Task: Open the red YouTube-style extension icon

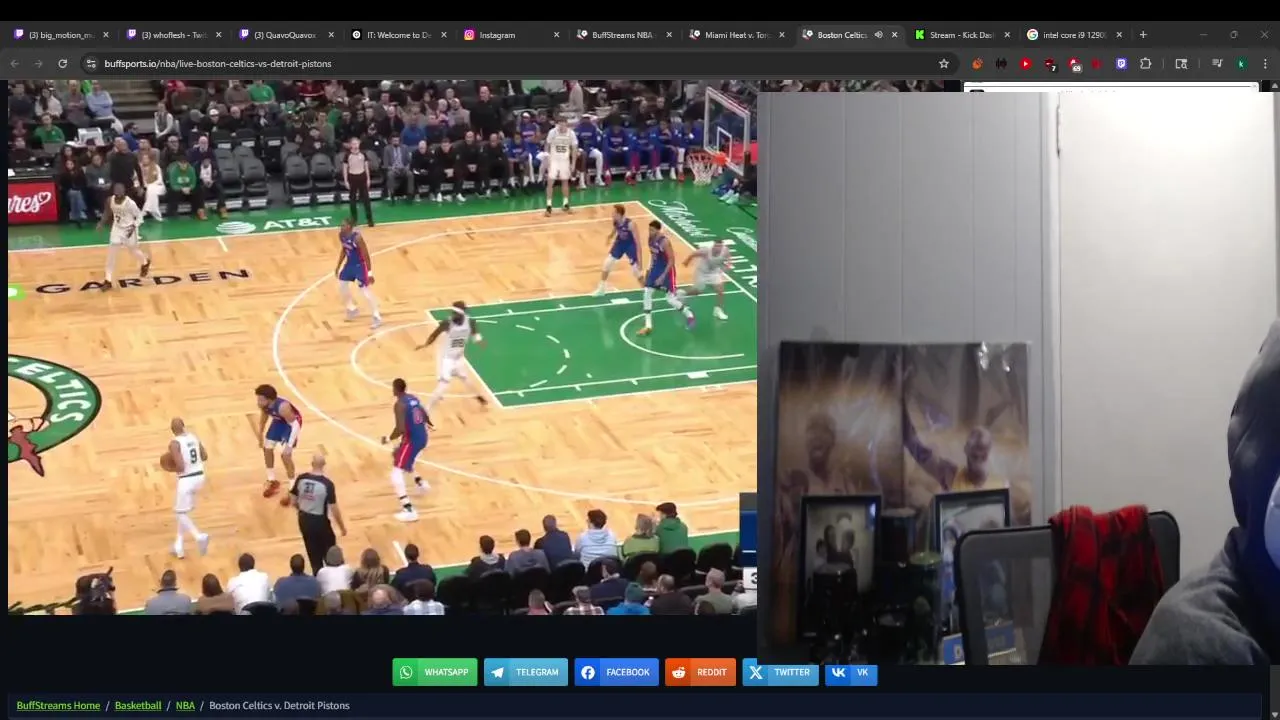Action: tap(1025, 63)
